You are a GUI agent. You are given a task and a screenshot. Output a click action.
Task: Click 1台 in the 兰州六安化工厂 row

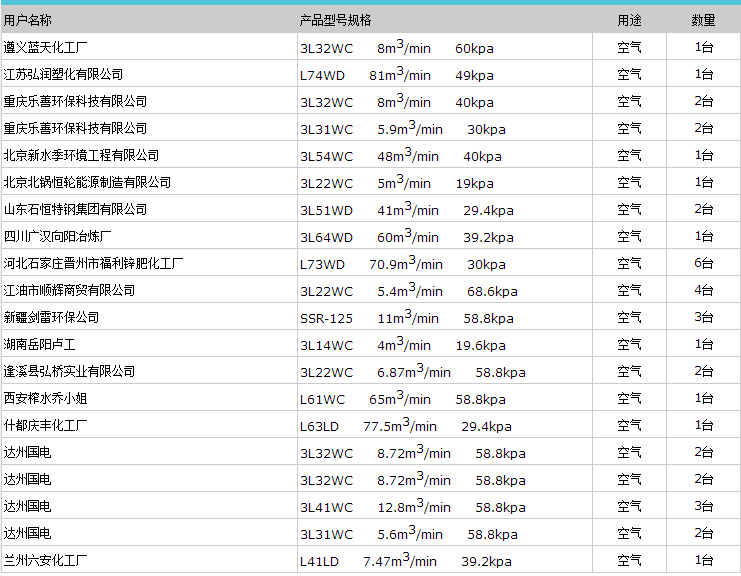click(x=703, y=559)
